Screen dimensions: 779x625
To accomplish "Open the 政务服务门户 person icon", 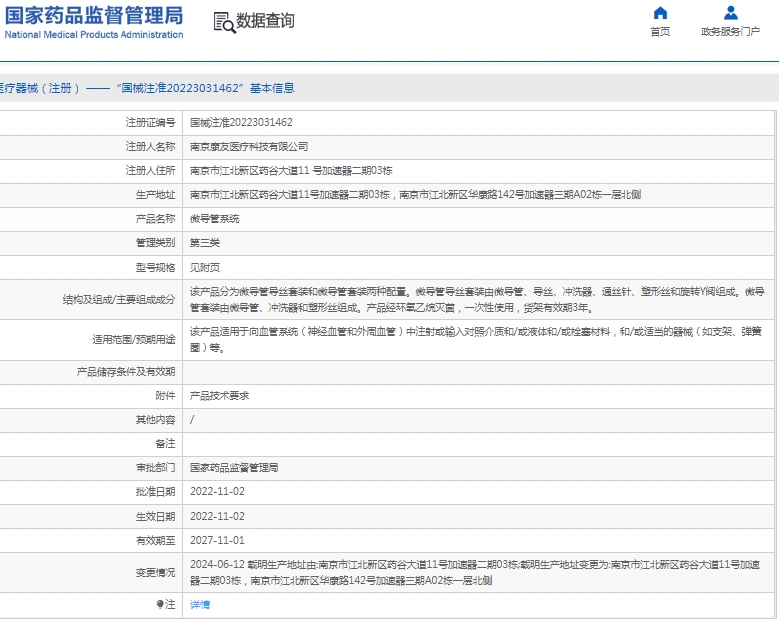I will 730,12.
